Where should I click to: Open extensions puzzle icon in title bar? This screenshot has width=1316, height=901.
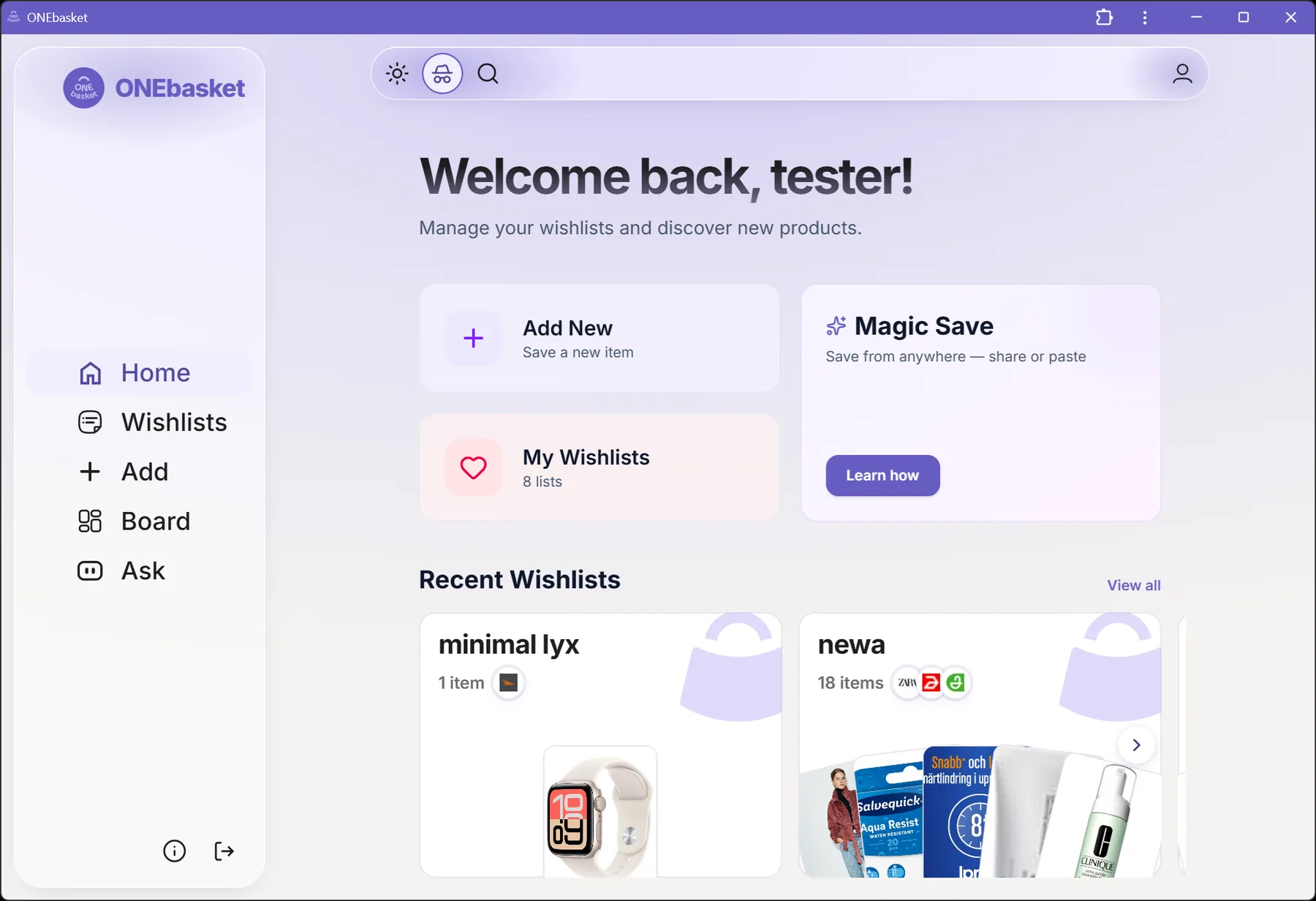click(1104, 17)
